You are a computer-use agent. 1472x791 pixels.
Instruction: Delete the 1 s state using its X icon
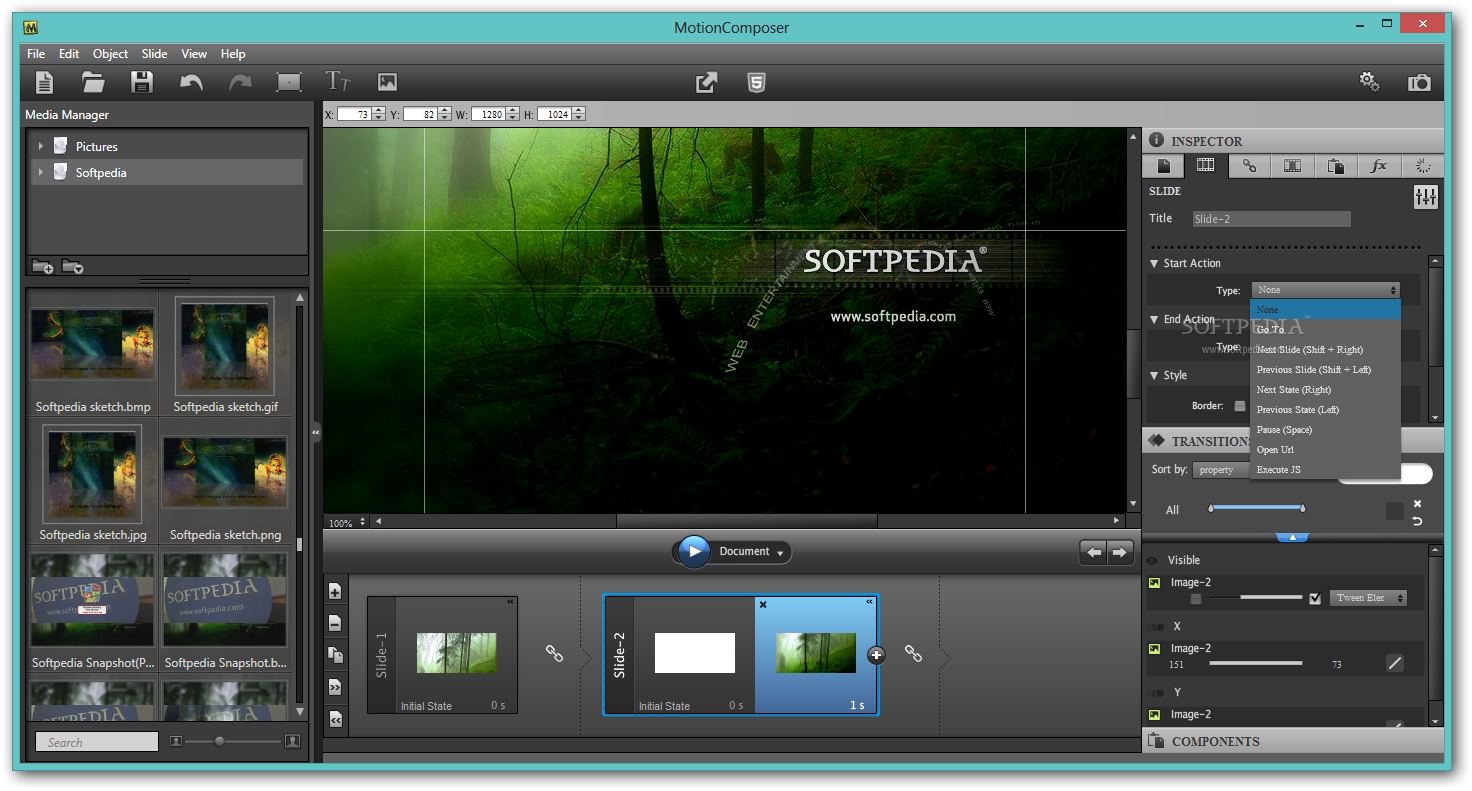point(763,604)
